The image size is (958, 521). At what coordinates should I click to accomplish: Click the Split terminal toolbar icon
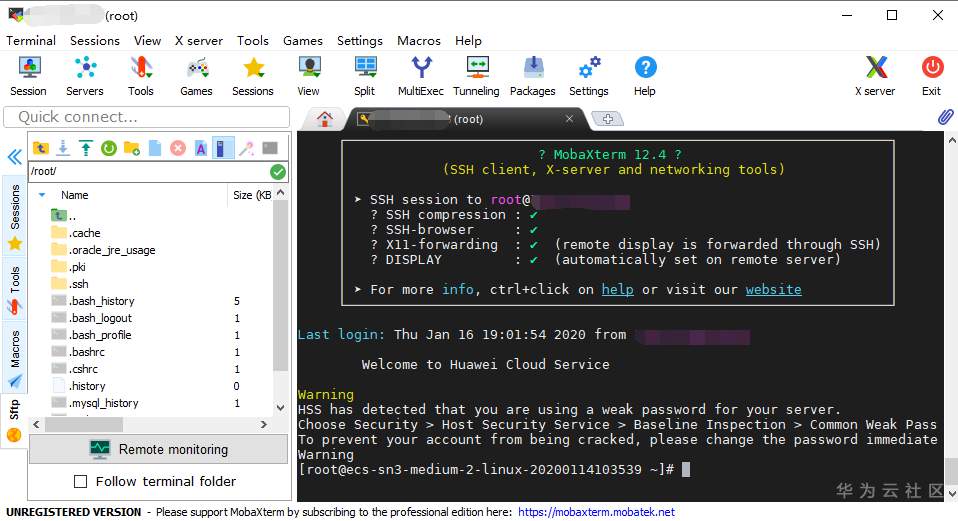tap(365, 76)
